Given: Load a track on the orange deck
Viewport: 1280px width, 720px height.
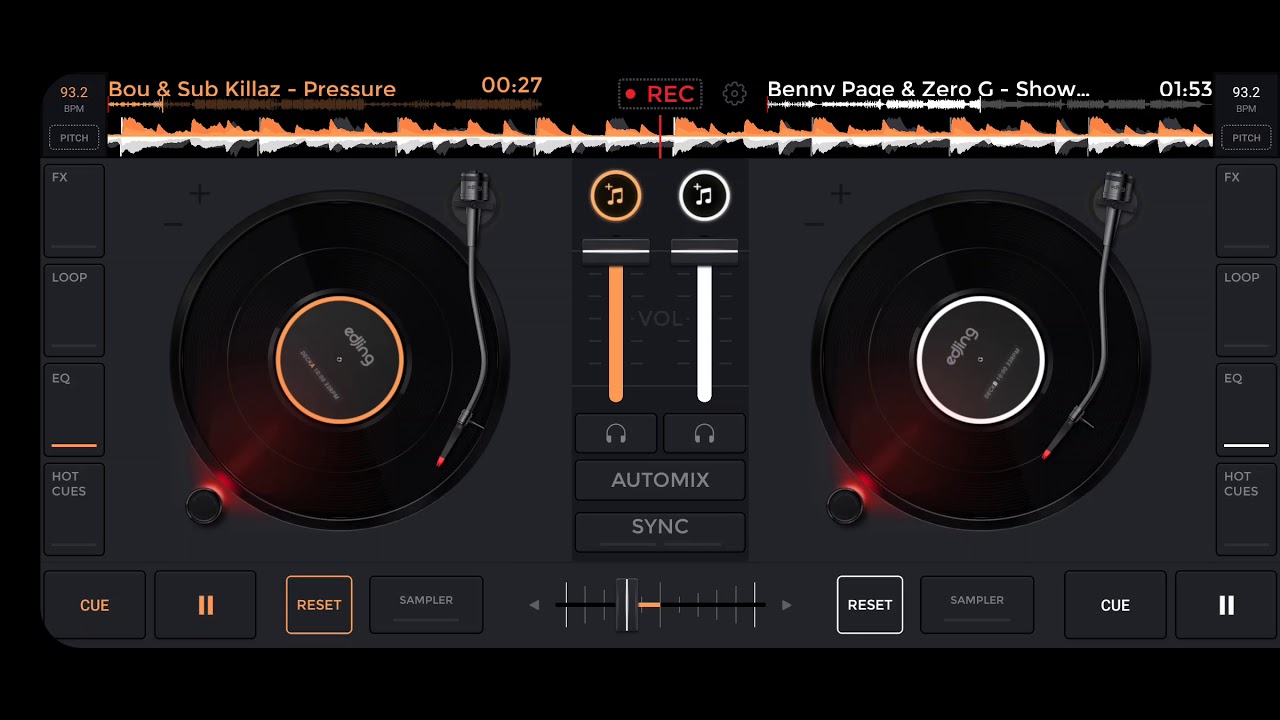Looking at the screenshot, I should point(615,196).
